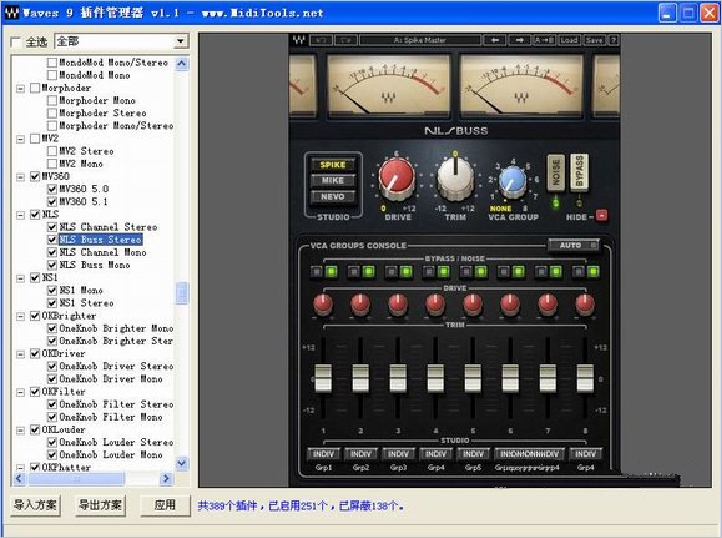Uncheck the MV360 5.1 checkbox
The height and width of the screenshot is (538, 722).
pyautogui.click(x=52, y=201)
